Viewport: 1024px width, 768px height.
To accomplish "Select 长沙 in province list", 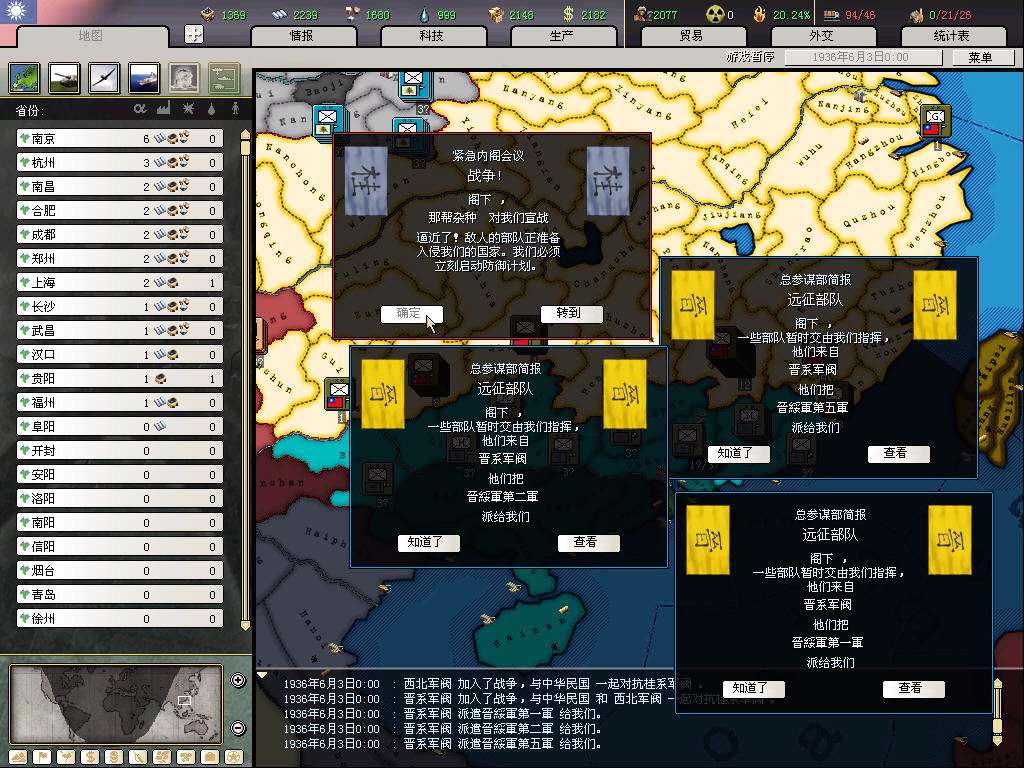I will pos(120,306).
